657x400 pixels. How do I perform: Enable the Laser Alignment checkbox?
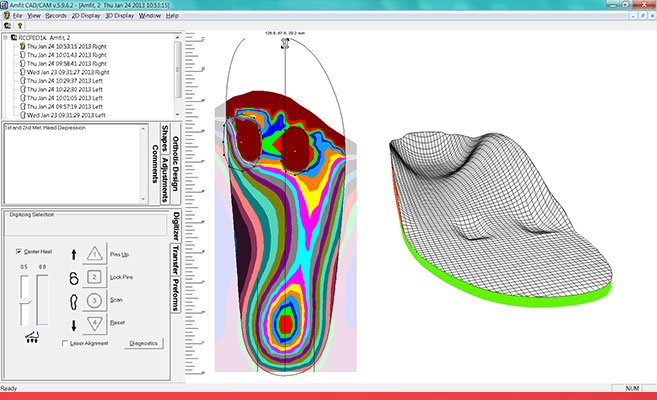point(63,343)
